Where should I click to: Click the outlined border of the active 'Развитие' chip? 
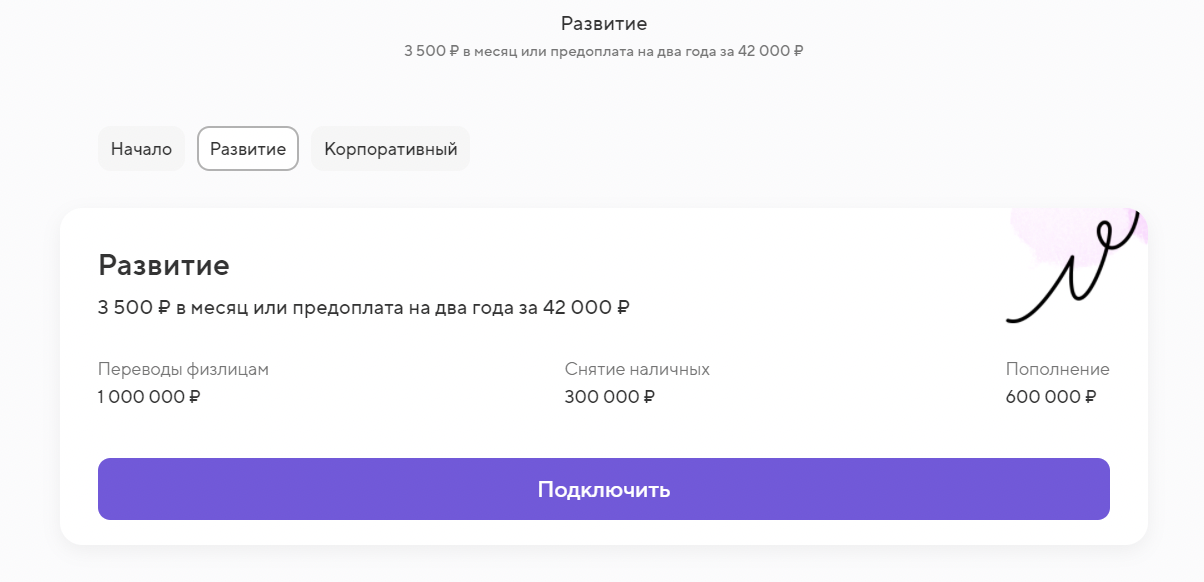[247, 128]
